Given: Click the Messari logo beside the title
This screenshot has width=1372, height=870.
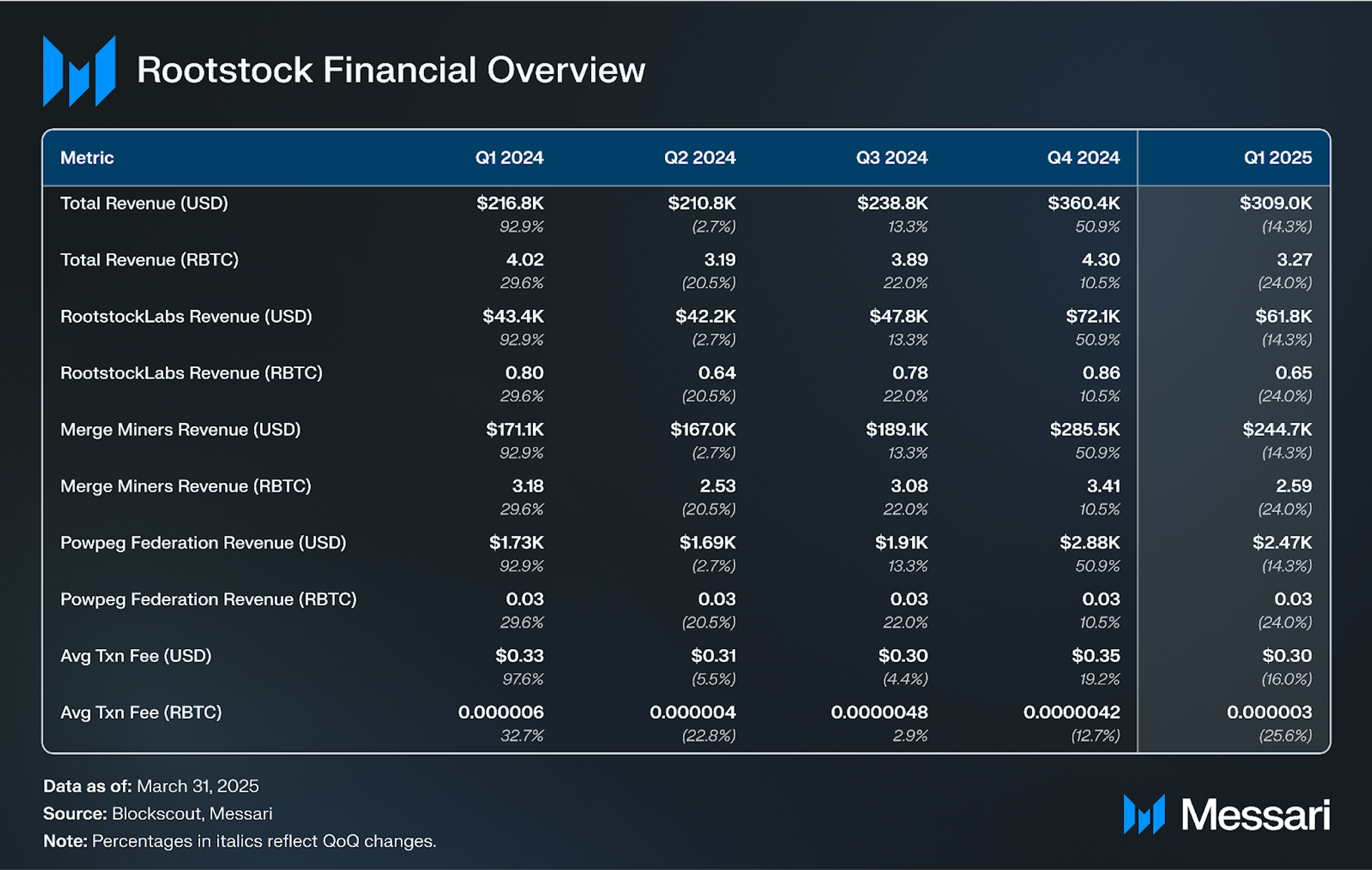Looking at the screenshot, I should click(79, 70).
